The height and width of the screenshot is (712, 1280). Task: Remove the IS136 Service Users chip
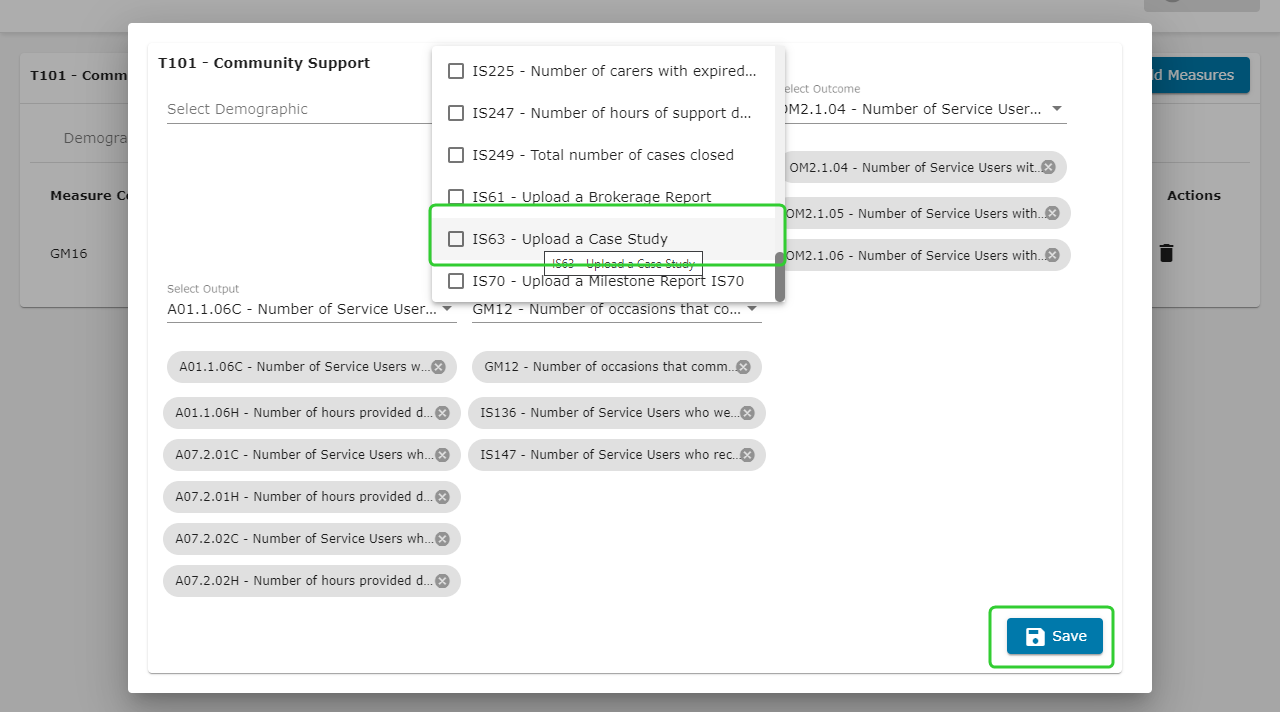tap(747, 413)
